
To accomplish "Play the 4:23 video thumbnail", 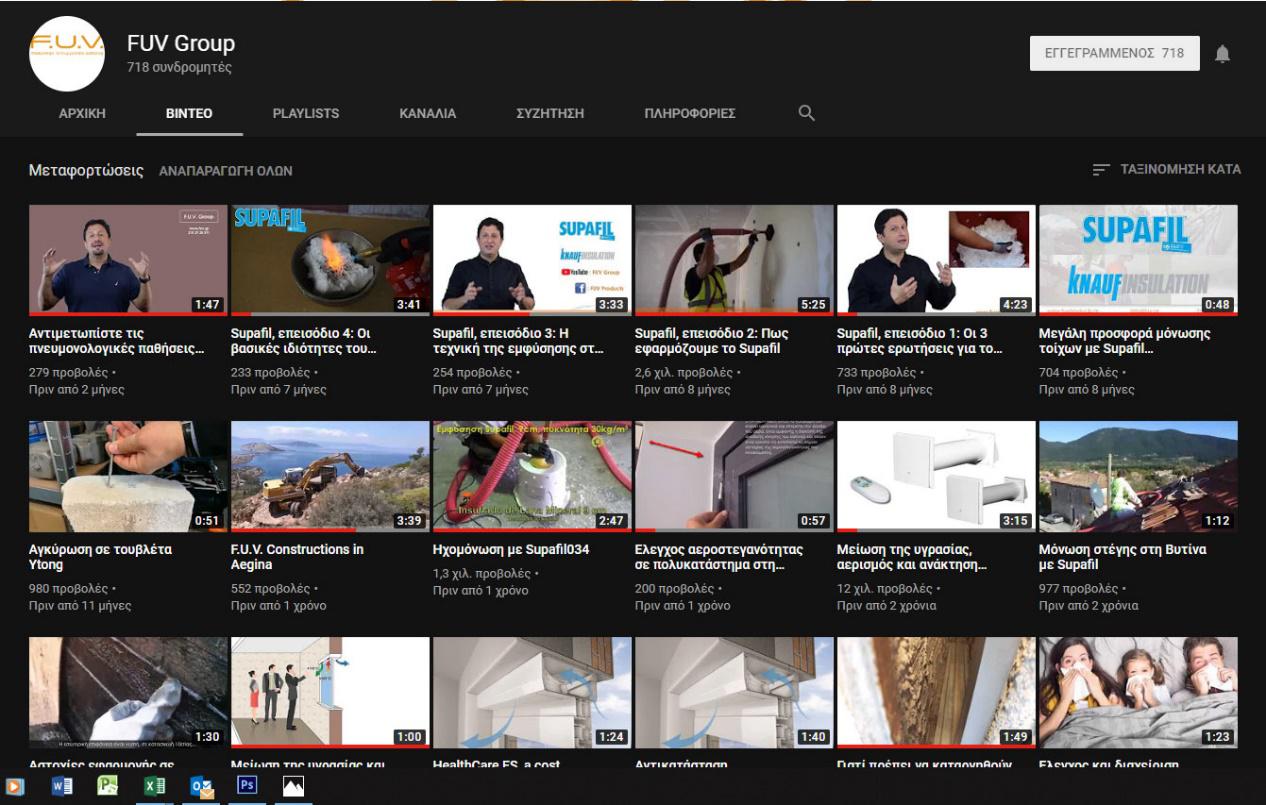I will 936,260.
